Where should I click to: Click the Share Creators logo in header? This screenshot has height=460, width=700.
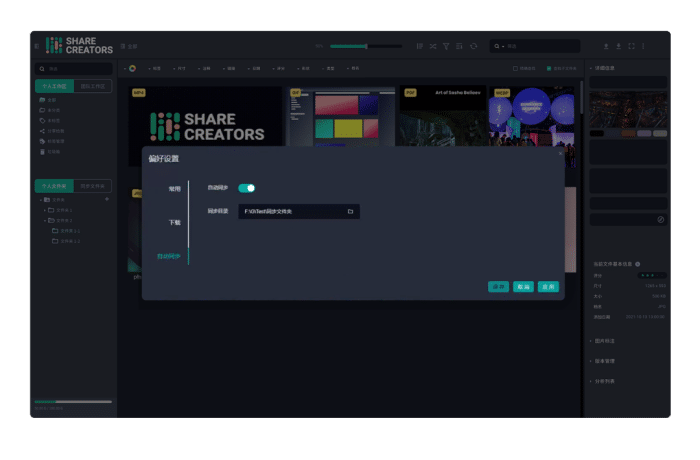coord(79,46)
